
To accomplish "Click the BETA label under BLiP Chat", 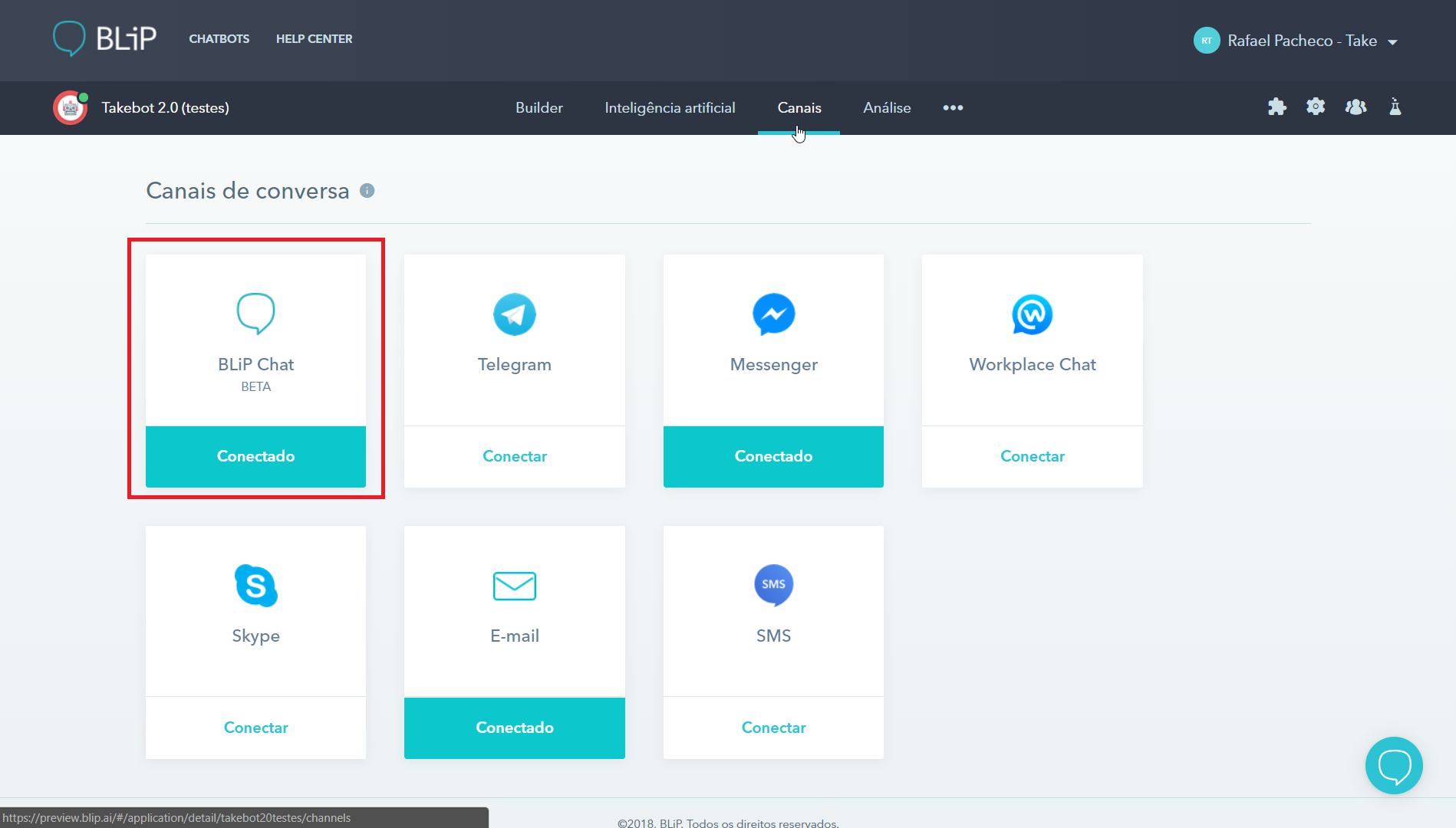I will click(x=255, y=387).
